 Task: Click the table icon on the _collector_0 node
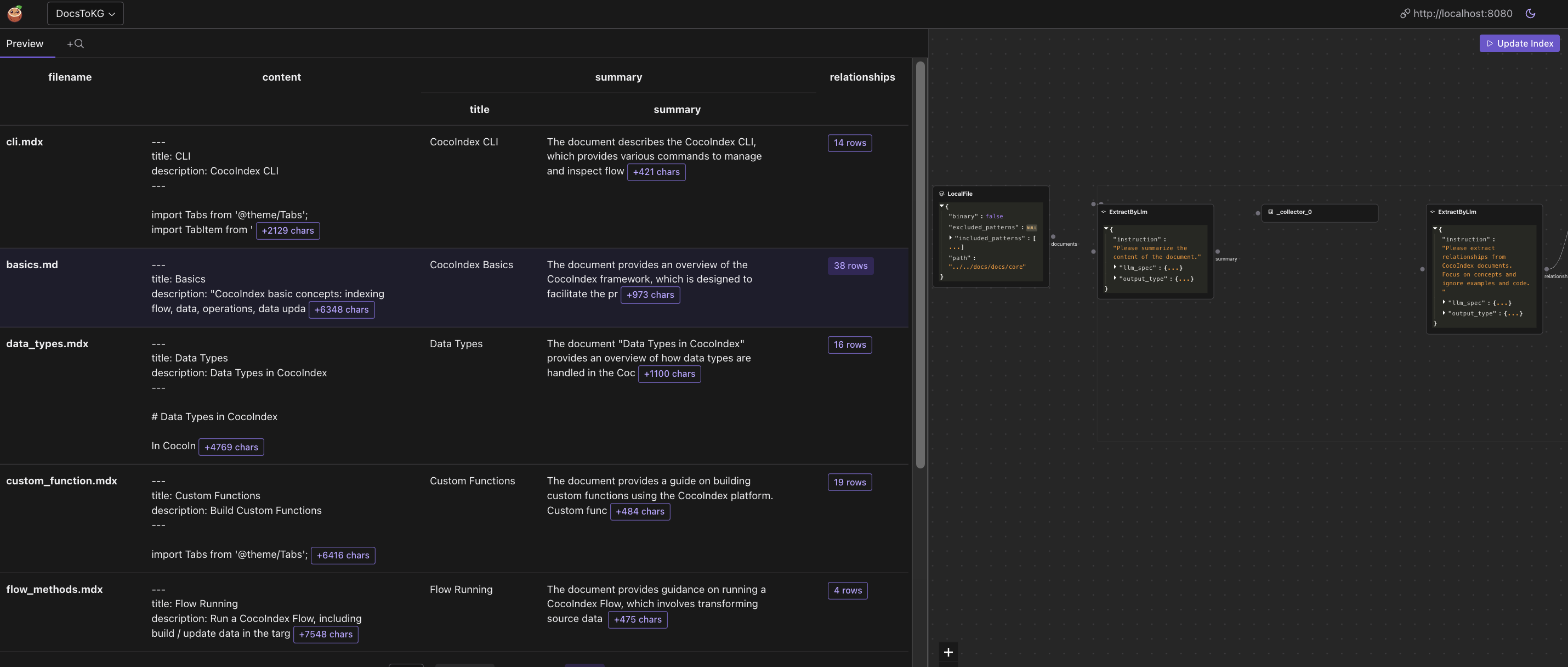click(1270, 212)
